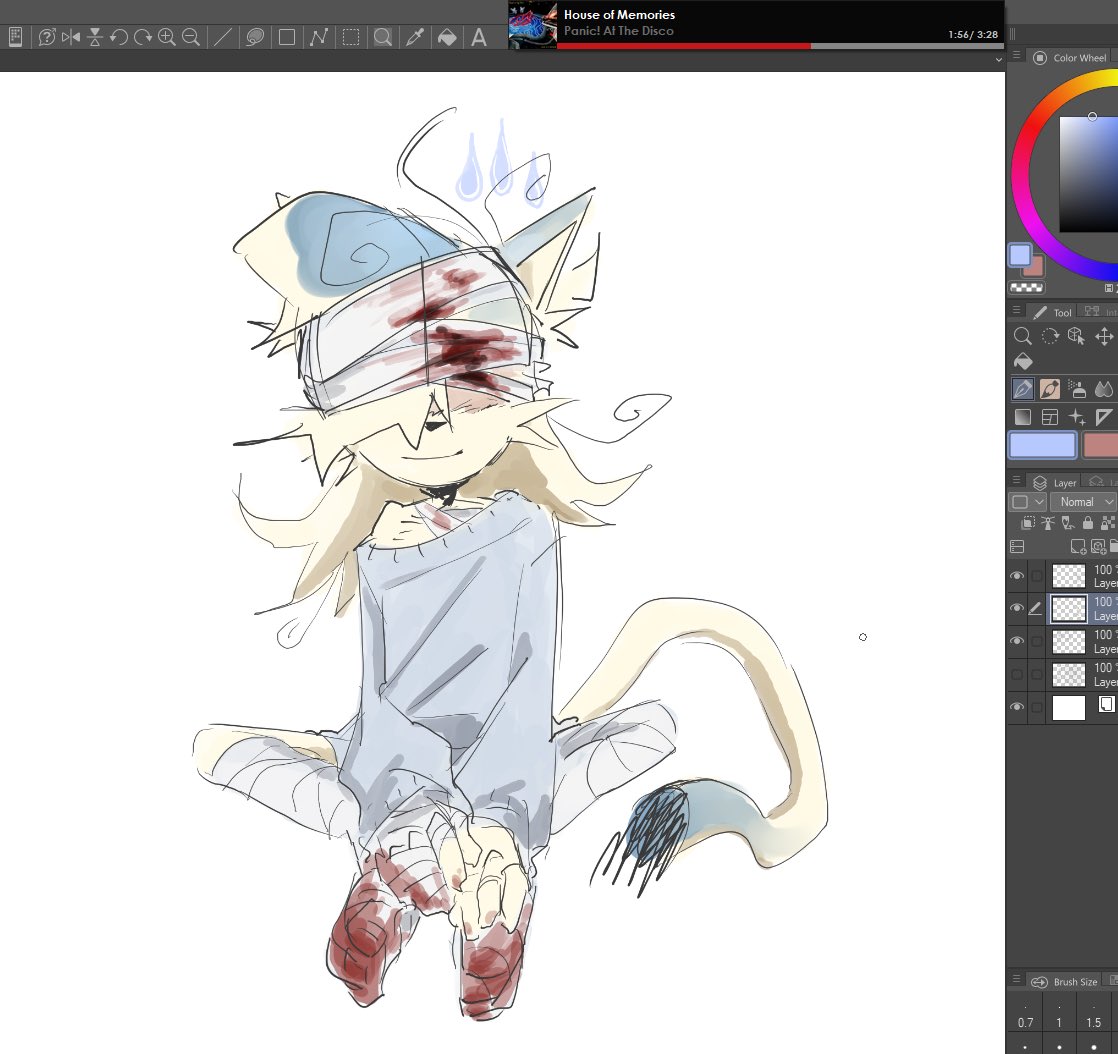
Task: Open the layer palette color dropdown
Action: [x=1027, y=502]
